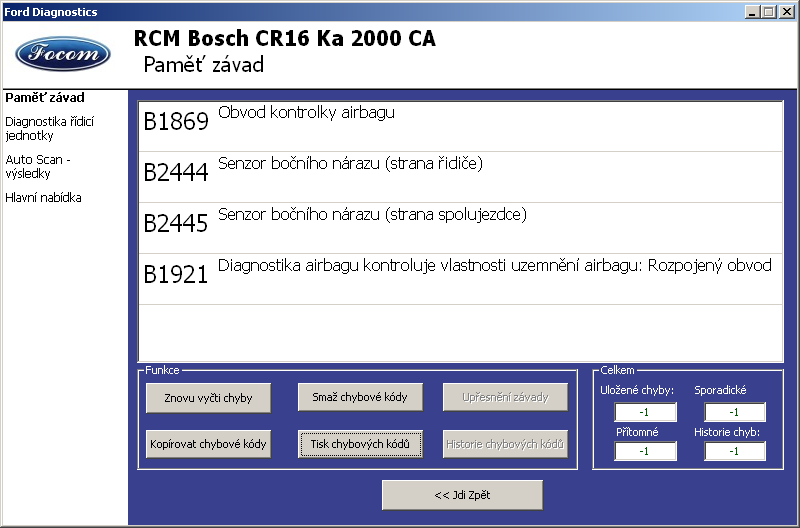Viewport: 800px width, 528px height.
Task: Click Znovu vyčti chyby button
Action: 208,398
